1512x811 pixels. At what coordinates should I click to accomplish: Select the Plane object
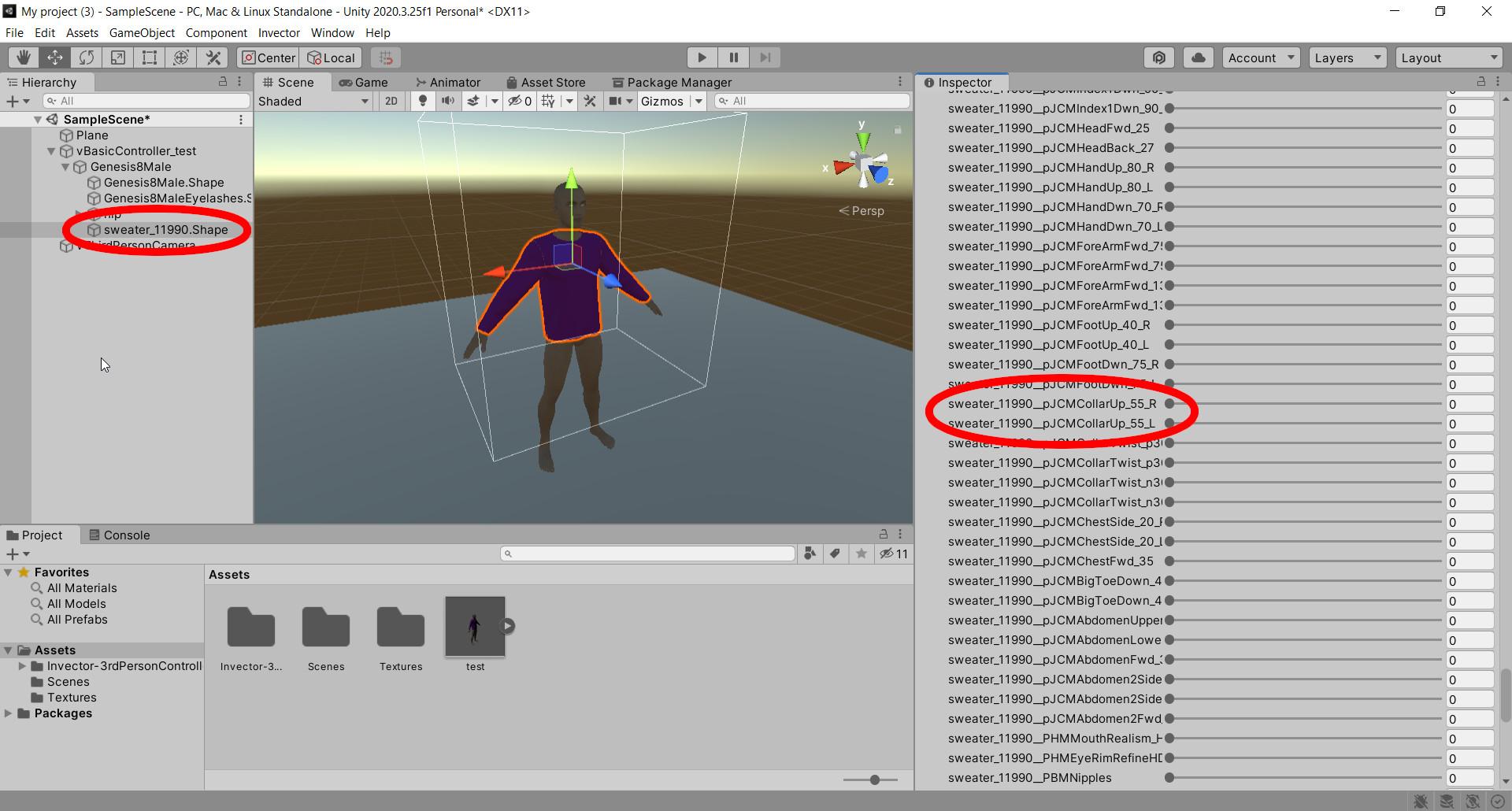pos(92,135)
